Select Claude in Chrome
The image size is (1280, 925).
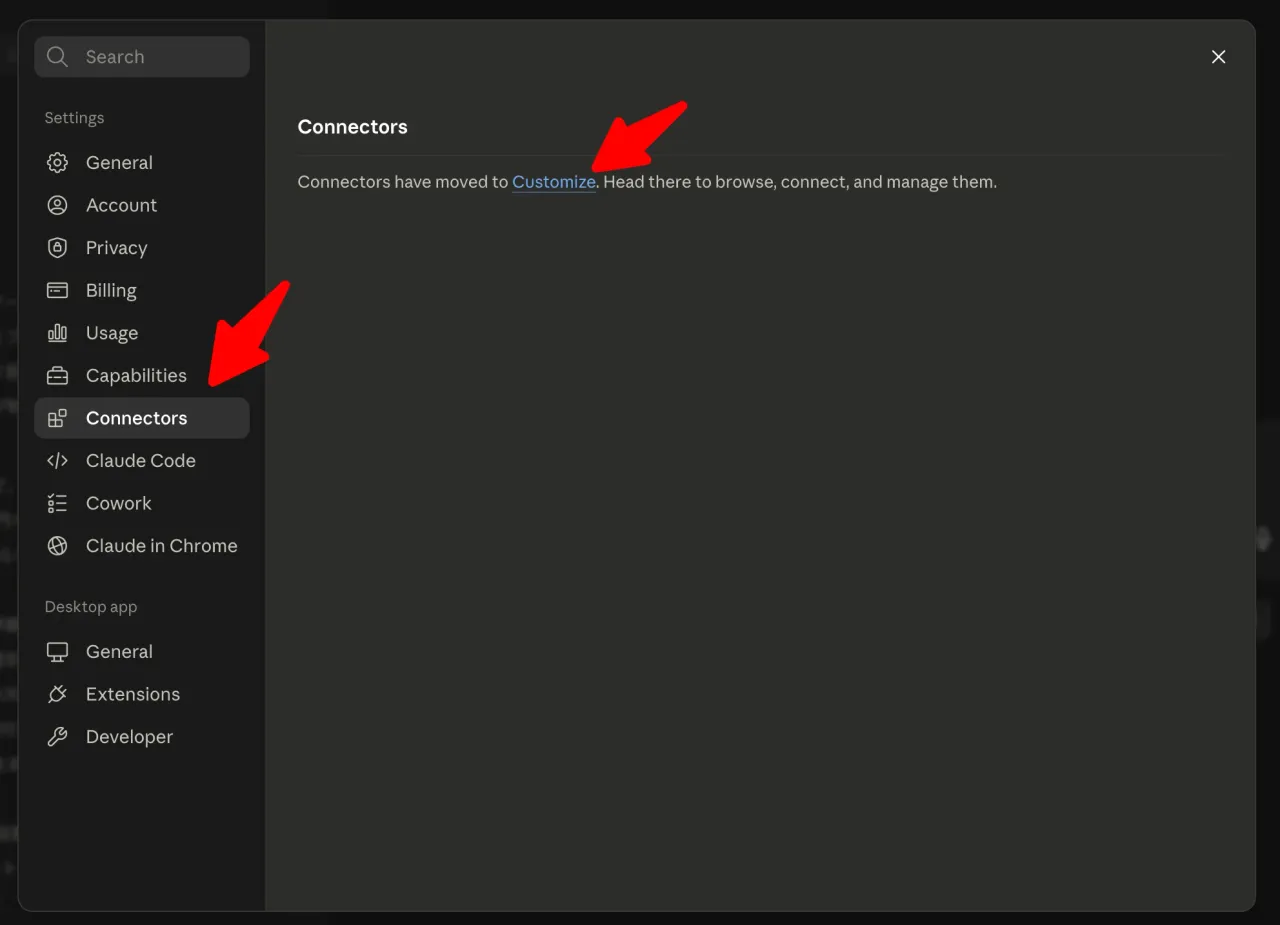pos(142,546)
